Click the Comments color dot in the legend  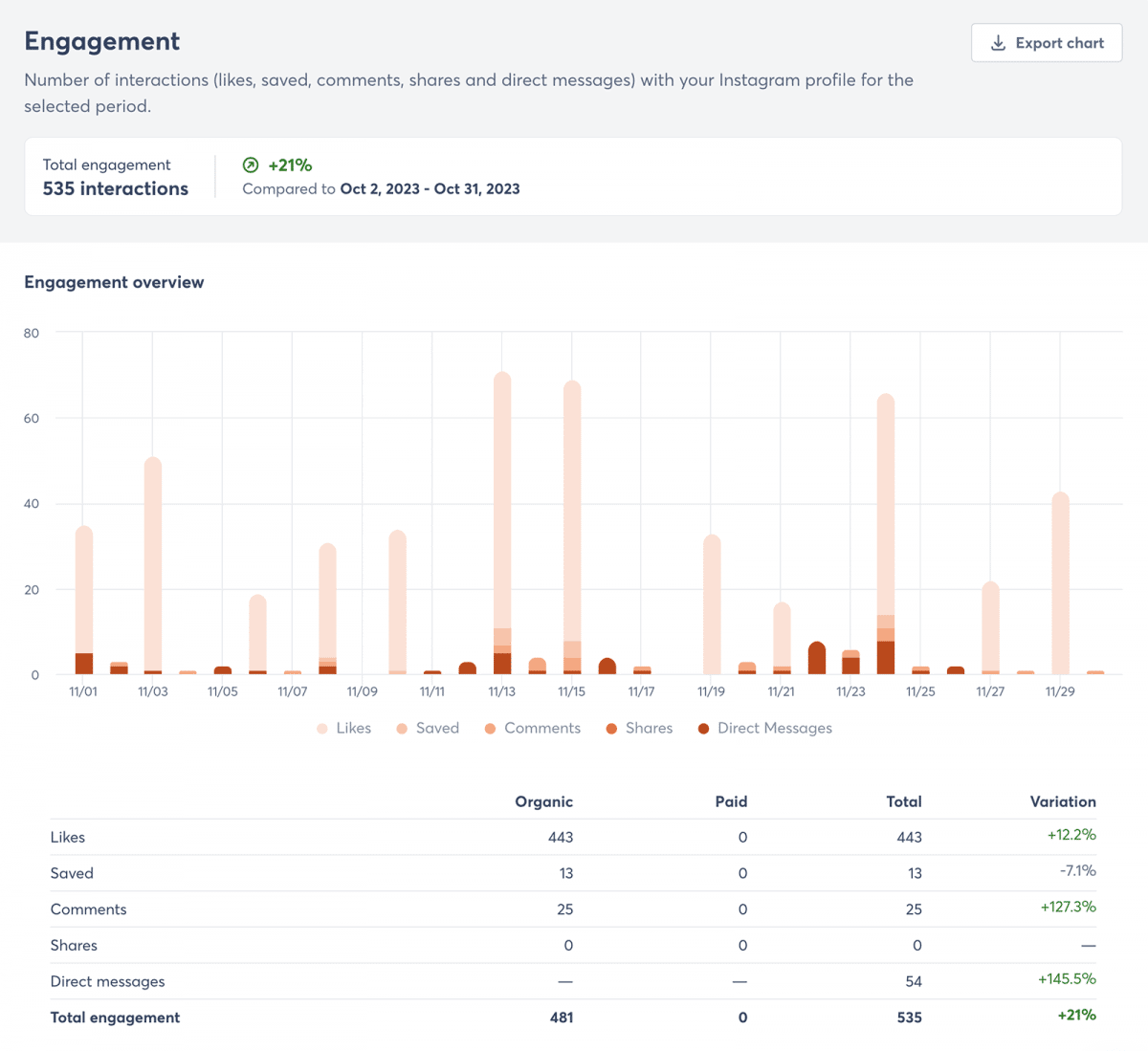pos(490,728)
